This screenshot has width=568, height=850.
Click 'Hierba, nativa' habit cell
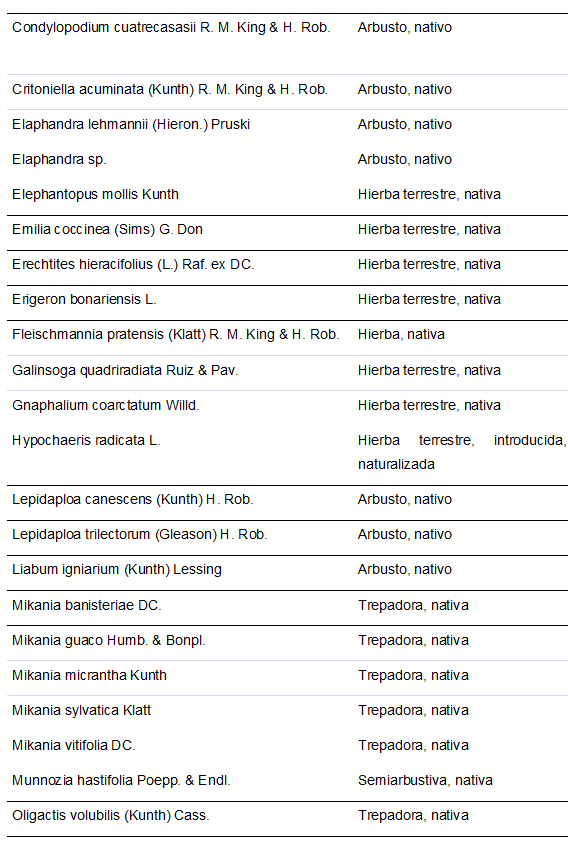click(x=401, y=334)
